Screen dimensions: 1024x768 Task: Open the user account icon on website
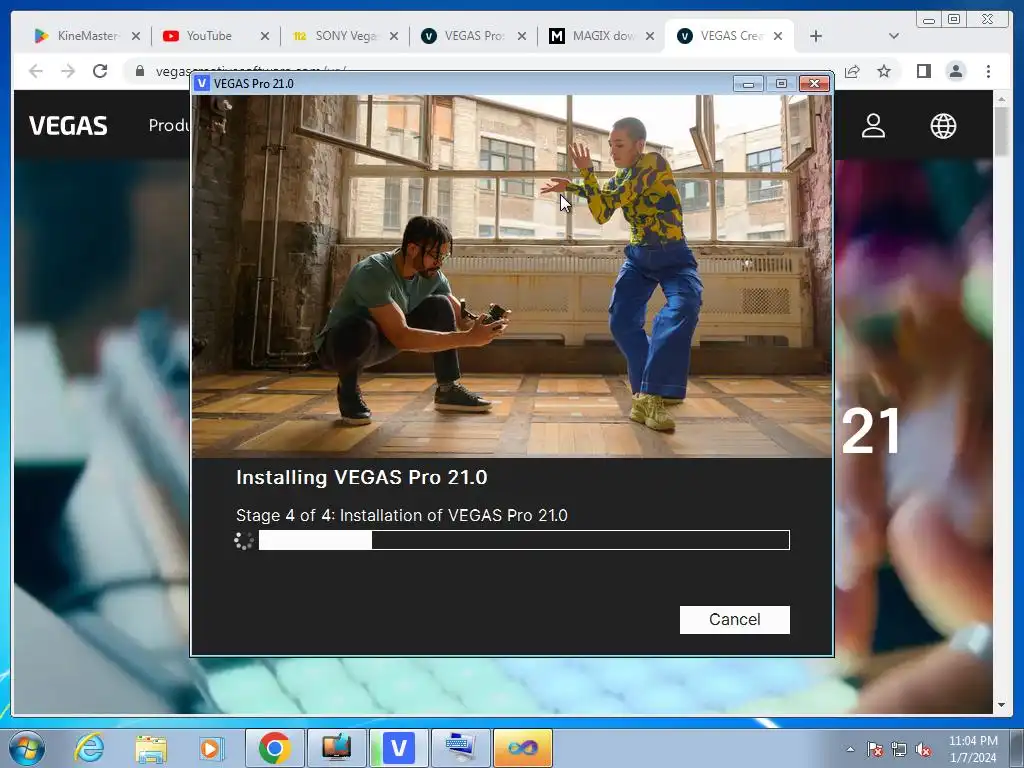(x=873, y=125)
